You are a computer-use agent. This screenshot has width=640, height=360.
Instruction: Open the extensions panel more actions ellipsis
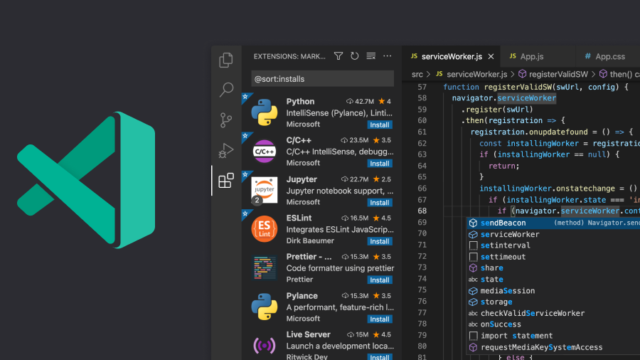tap(387, 56)
